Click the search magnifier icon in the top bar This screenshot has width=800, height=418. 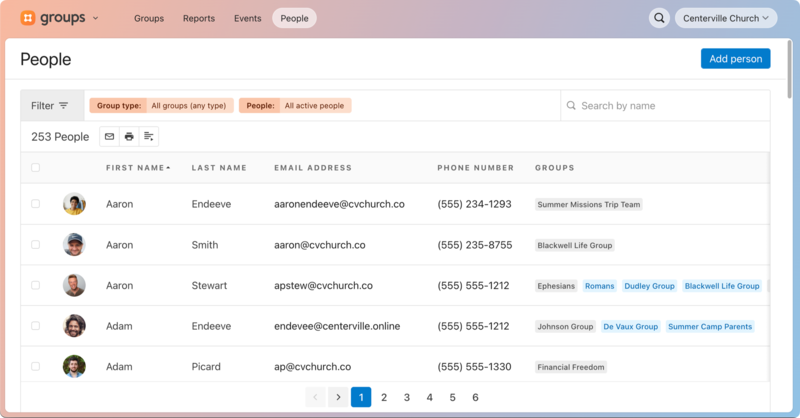point(659,18)
